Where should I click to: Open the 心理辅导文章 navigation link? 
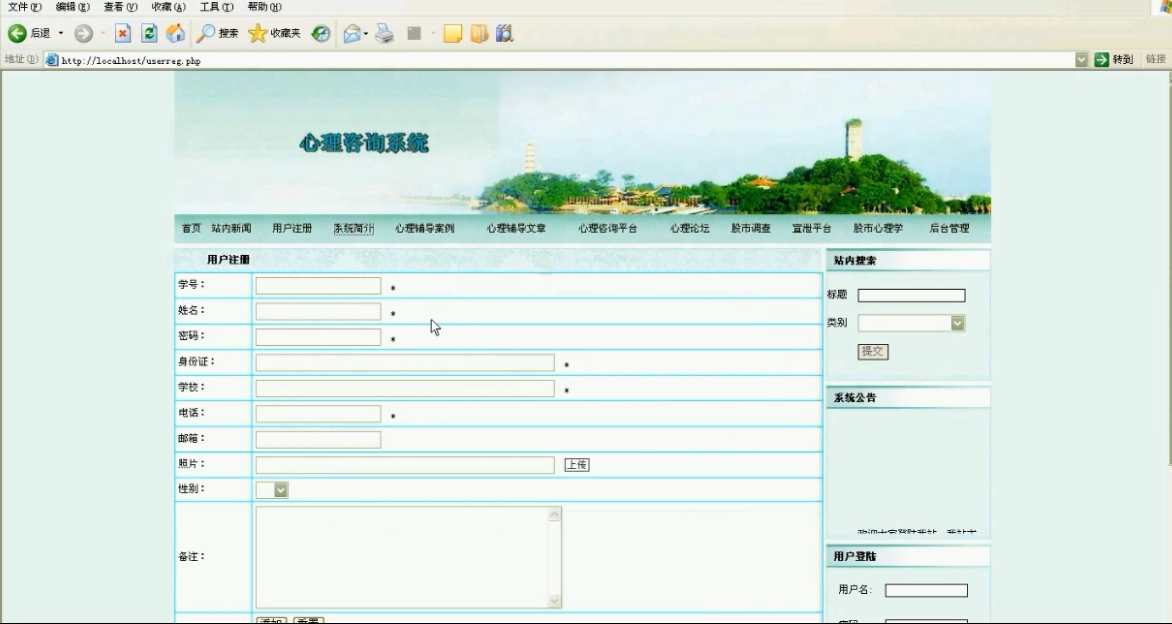(516, 228)
